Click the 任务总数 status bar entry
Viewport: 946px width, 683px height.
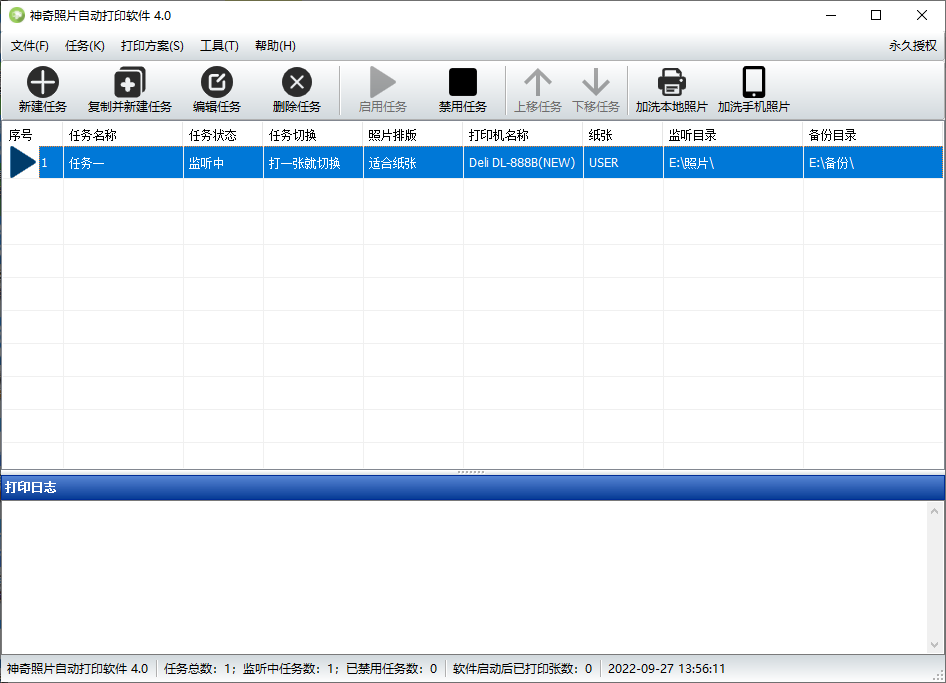(300, 669)
